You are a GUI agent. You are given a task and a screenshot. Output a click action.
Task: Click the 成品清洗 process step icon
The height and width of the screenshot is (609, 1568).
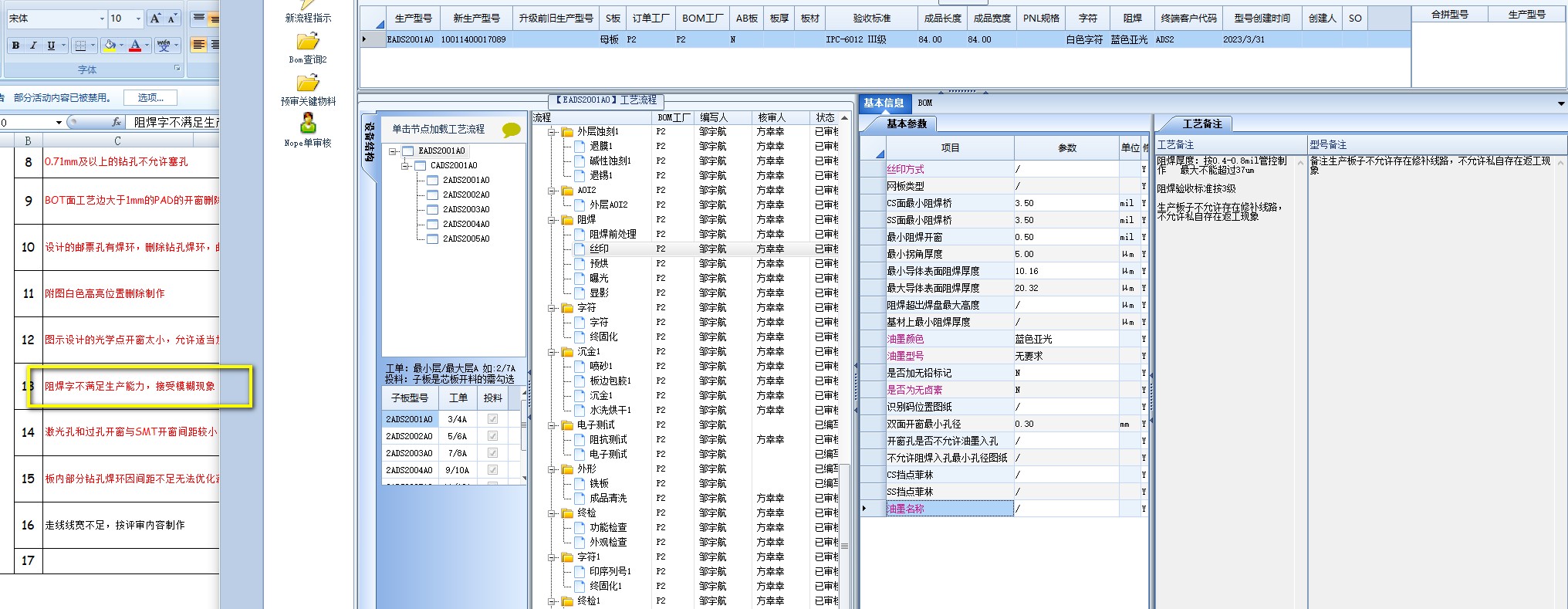pos(580,499)
